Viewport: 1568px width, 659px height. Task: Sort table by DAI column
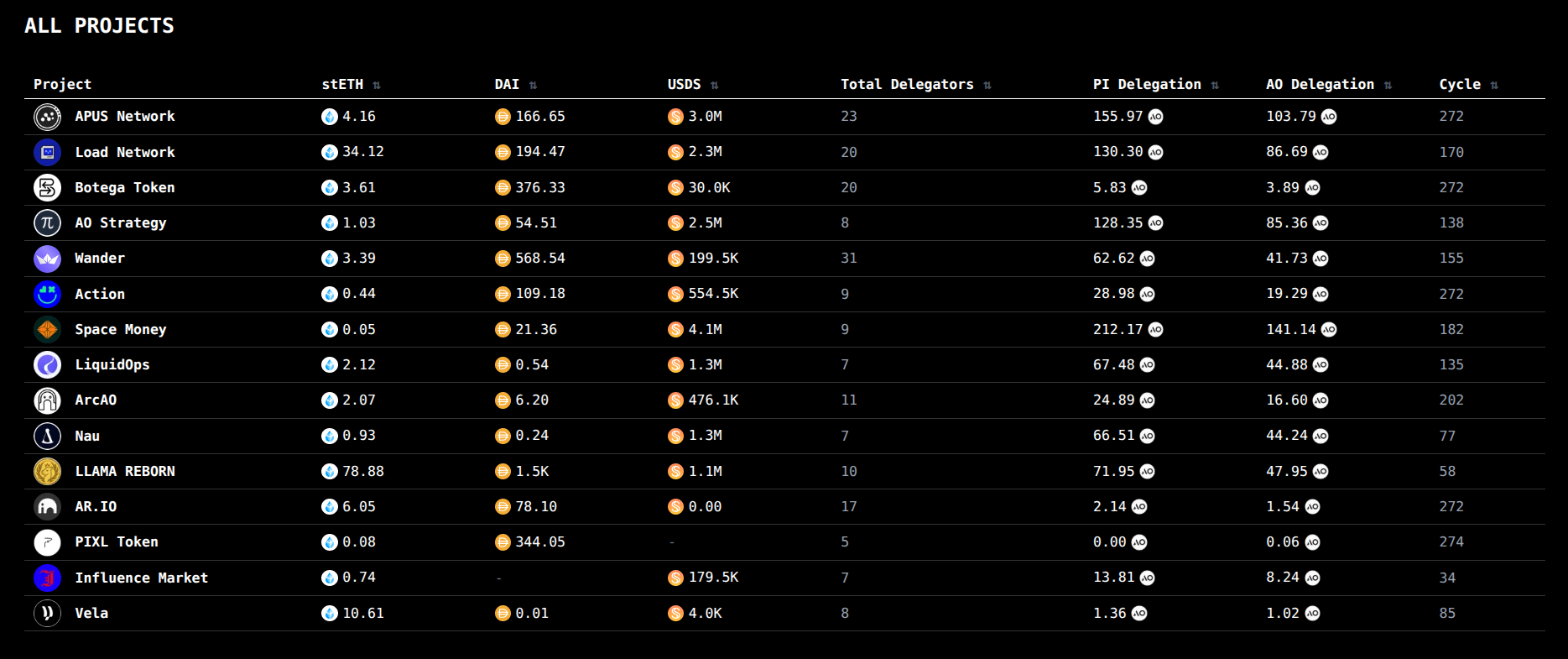point(533,85)
